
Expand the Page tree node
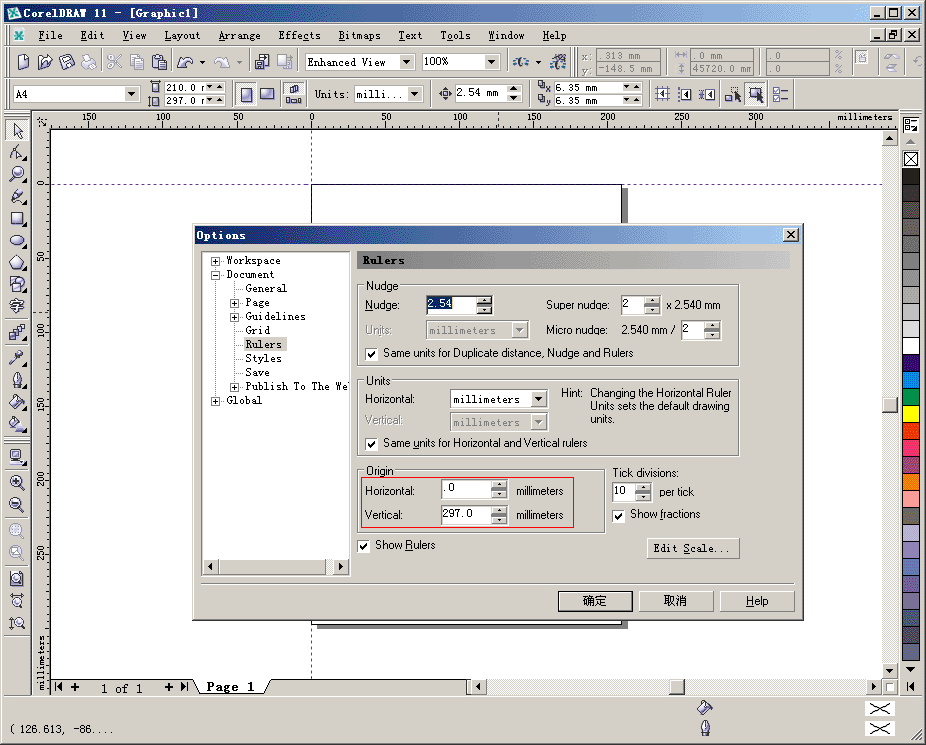[234, 303]
